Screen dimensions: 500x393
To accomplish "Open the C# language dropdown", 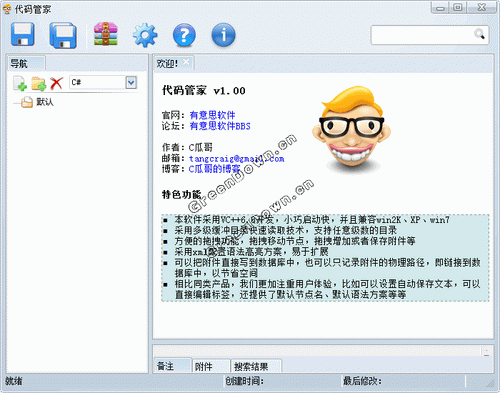I will pyautogui.click(x=131, y=82).
